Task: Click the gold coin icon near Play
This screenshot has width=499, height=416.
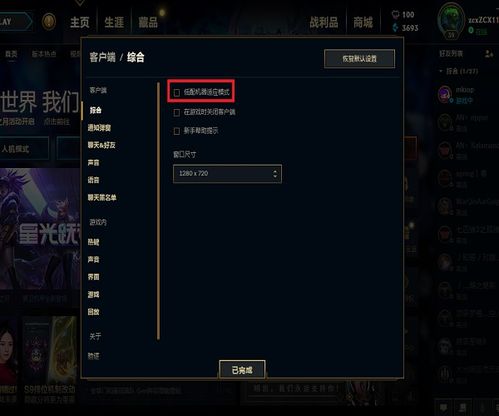Action: 49,22
